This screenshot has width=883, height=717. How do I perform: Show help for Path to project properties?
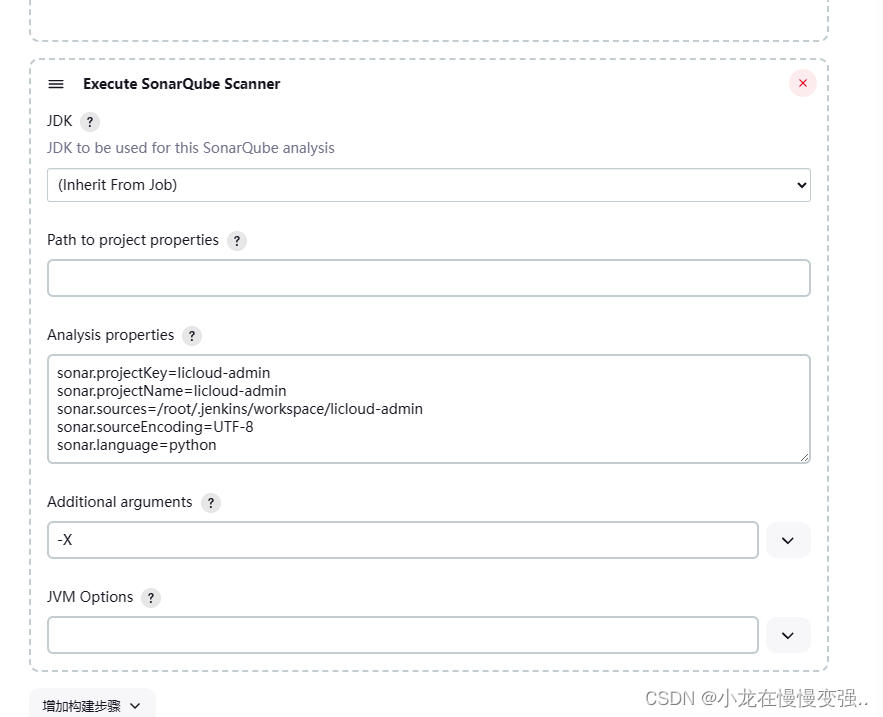[x=237, y=241]
